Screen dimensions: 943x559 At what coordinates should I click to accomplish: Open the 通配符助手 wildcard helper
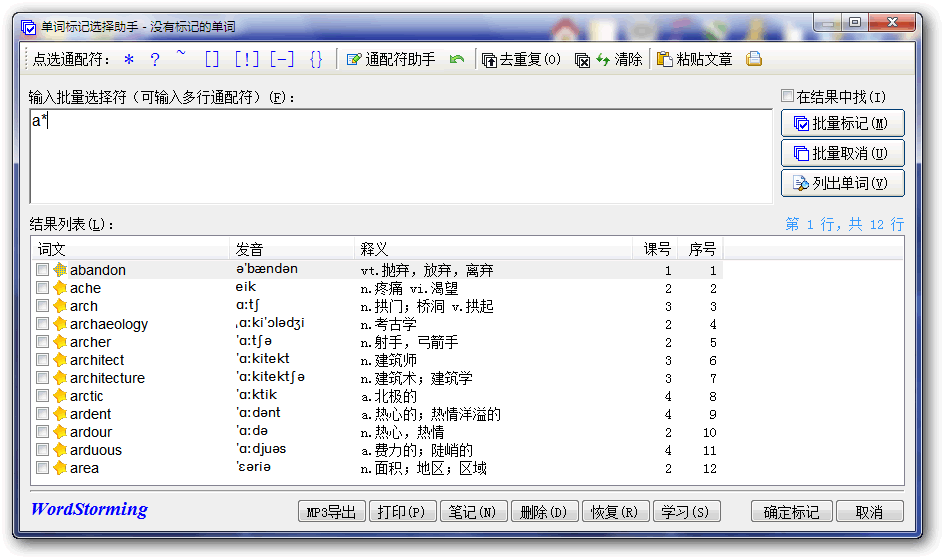(391, 60)
